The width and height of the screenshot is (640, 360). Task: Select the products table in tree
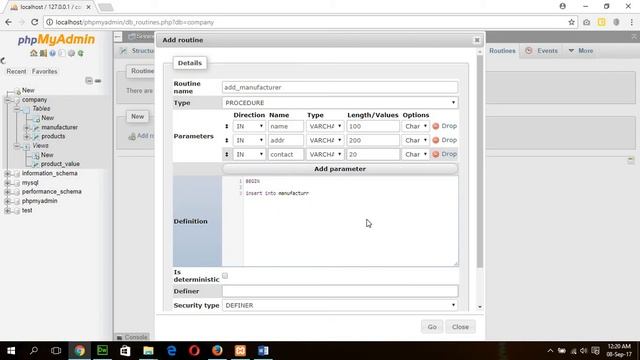(x=53, y=136)
